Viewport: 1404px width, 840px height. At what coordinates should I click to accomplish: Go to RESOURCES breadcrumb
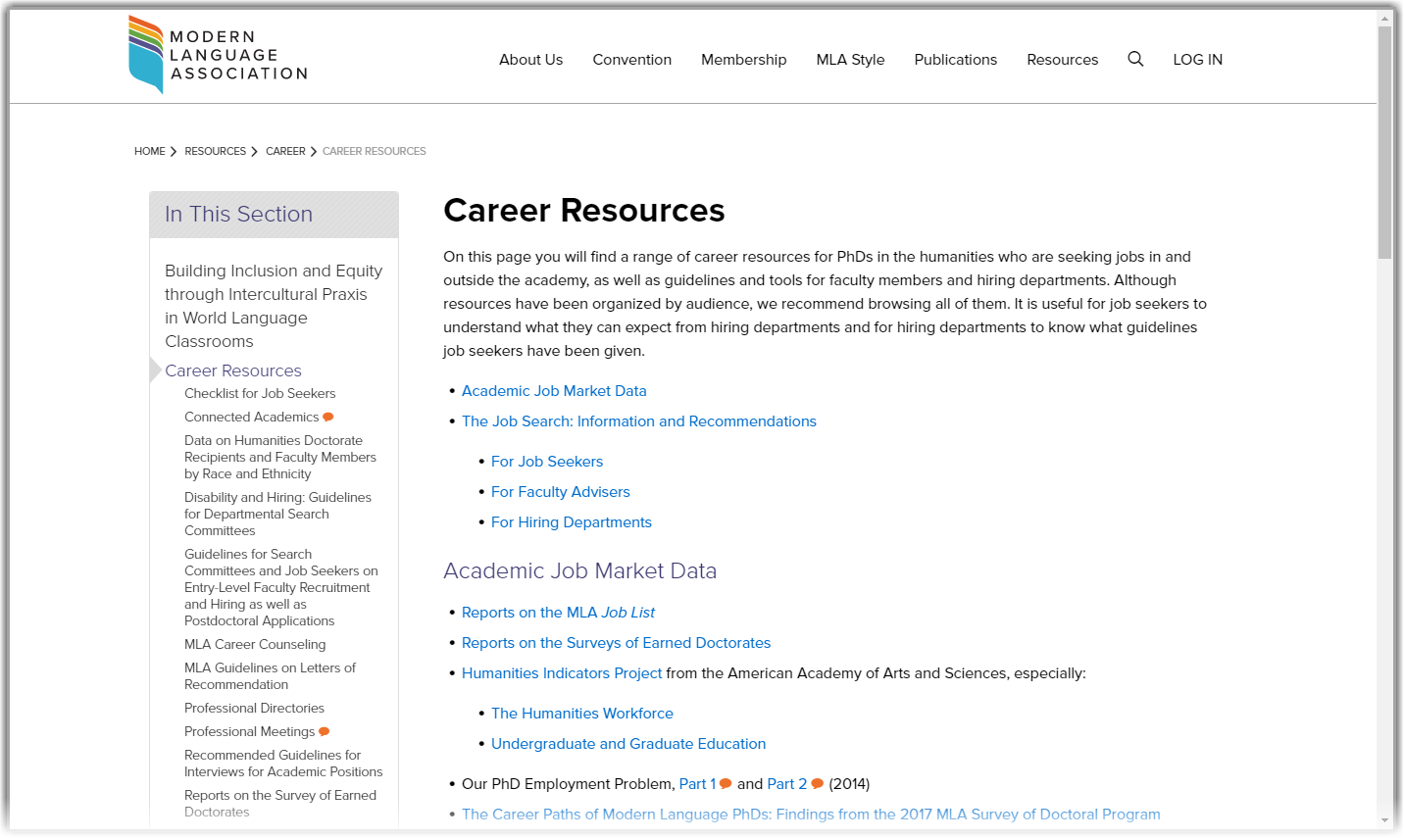216,152
